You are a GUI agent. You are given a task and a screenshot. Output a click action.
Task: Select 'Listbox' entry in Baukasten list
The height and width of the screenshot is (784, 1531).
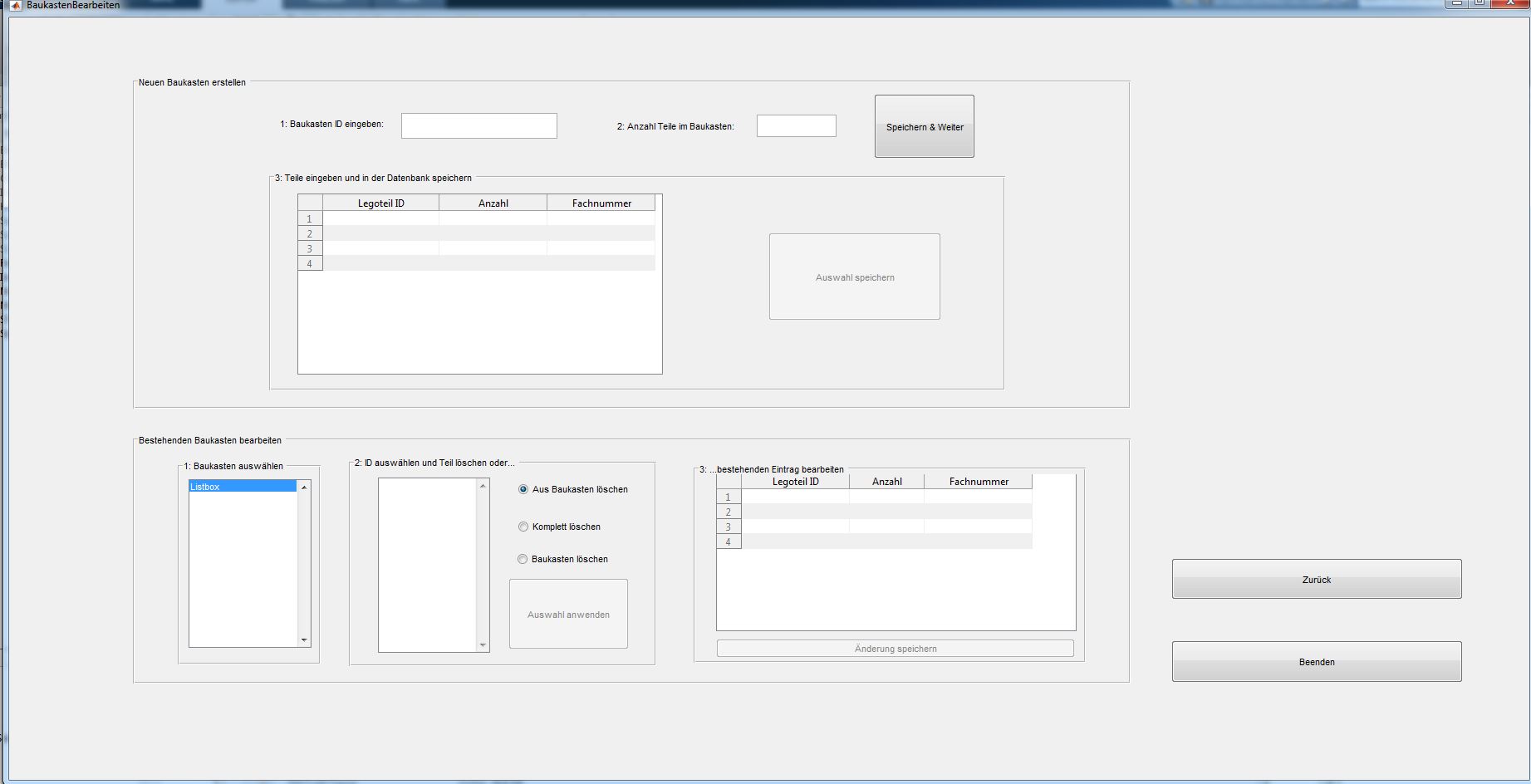click(242, 487)
